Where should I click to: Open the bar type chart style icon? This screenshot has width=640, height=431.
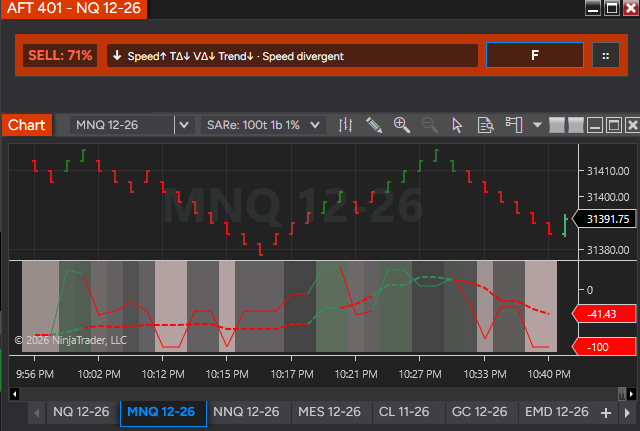click(345, 125)
